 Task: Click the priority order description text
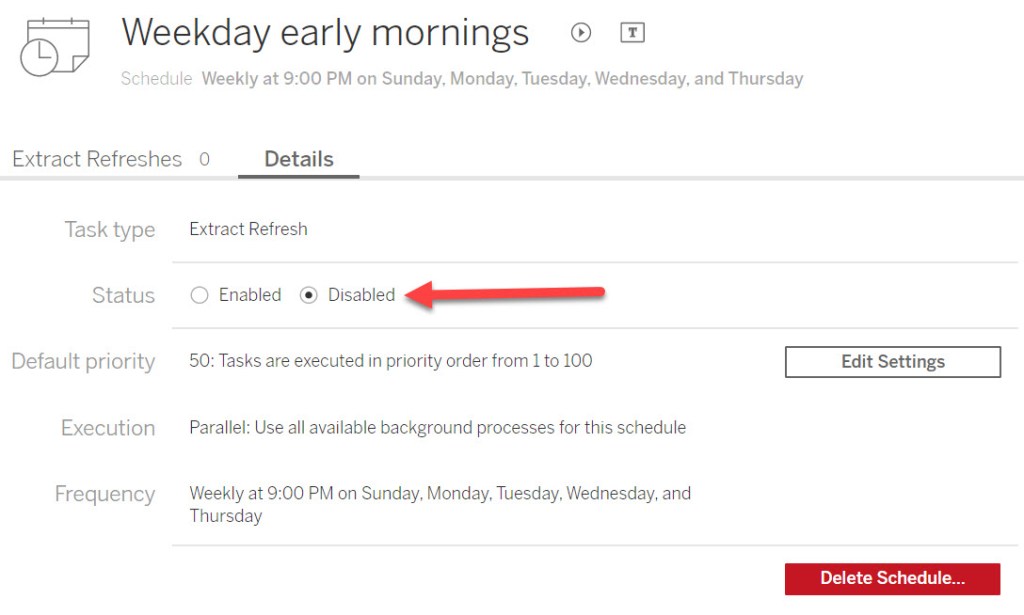tap(390, 361)
